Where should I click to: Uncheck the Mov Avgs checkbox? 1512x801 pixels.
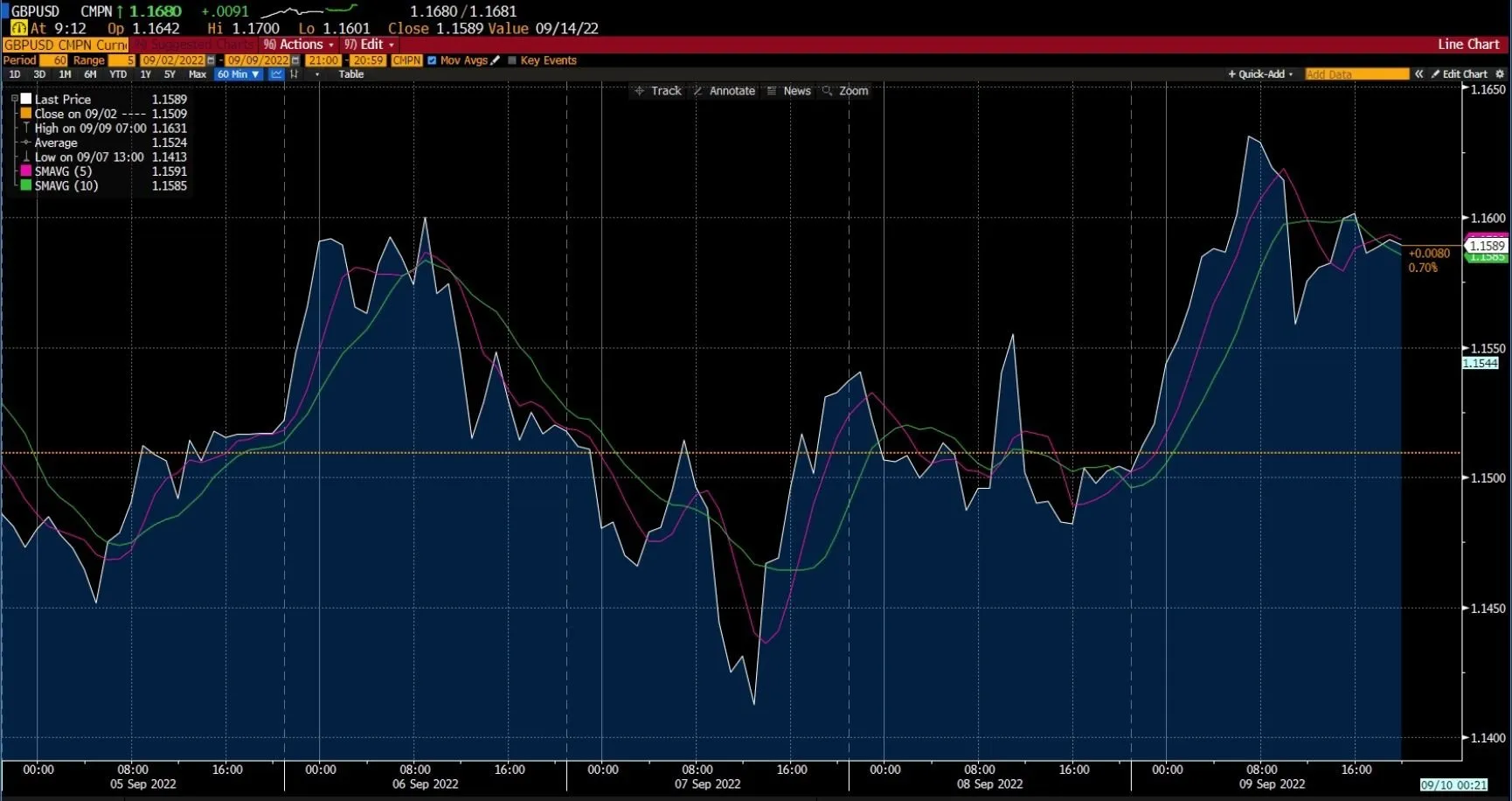[x=431, y=60]
